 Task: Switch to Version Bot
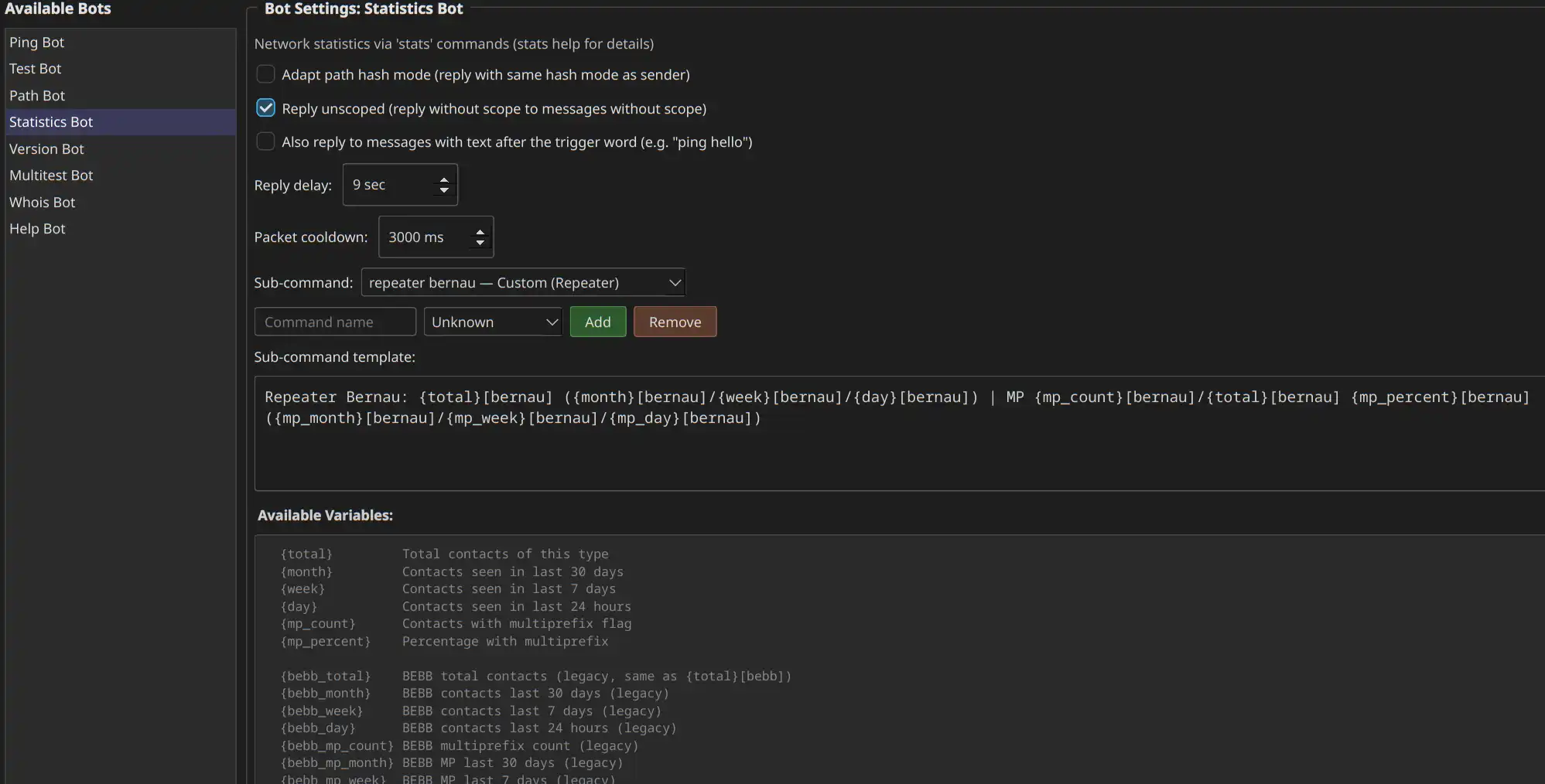(x=46, y=149)
